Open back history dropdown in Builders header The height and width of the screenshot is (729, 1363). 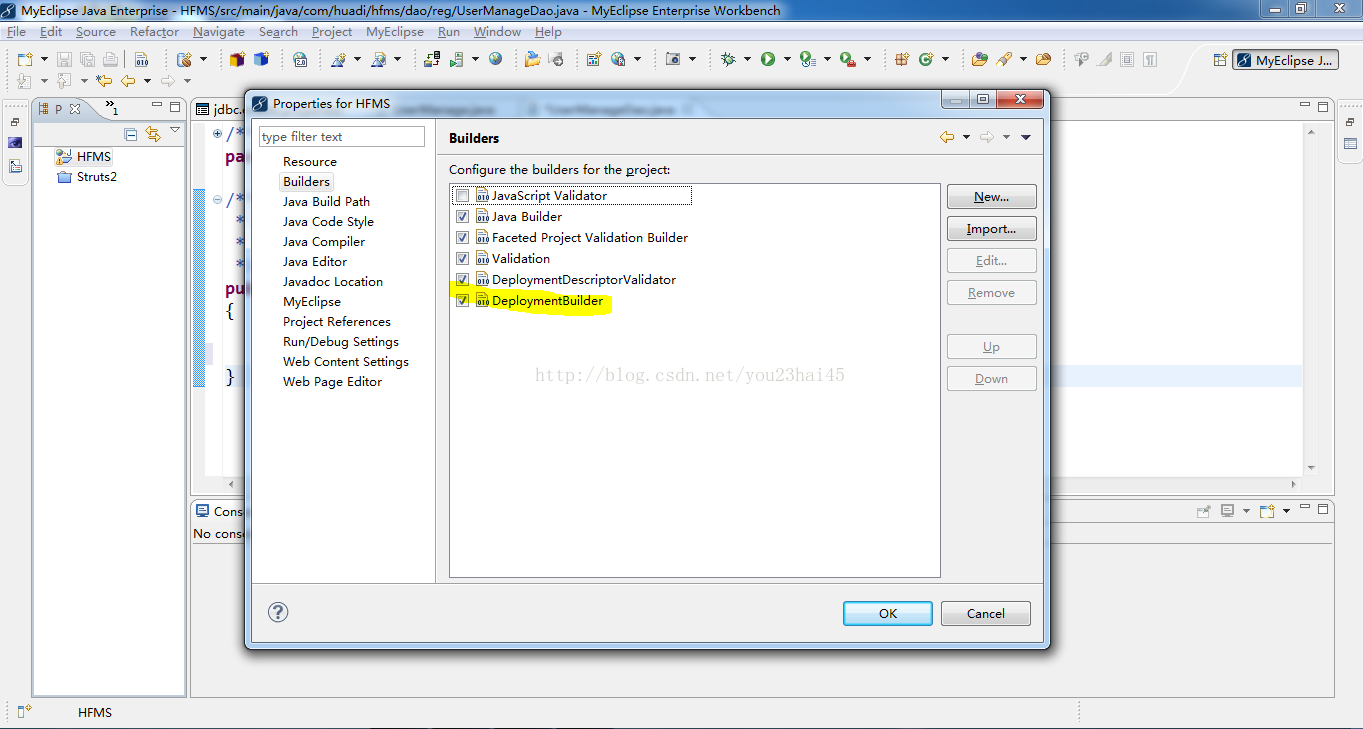[966, 137]
